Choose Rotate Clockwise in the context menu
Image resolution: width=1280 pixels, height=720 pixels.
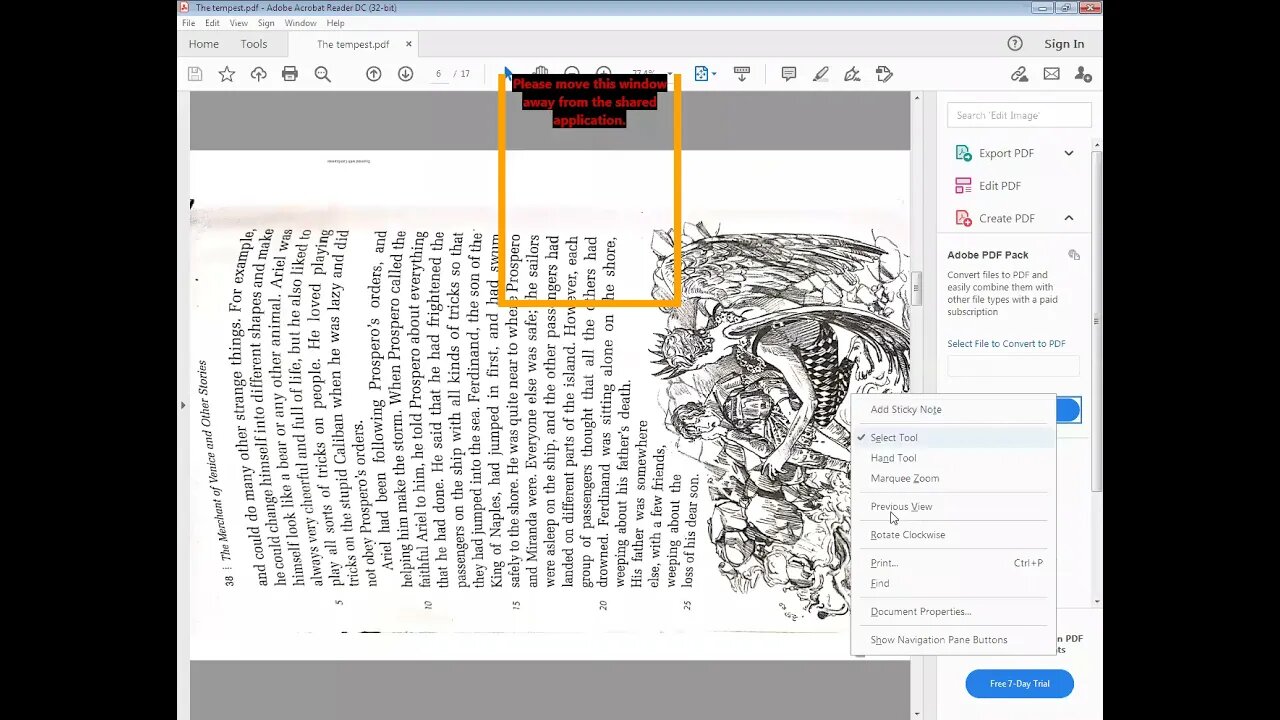coord(953,535)
